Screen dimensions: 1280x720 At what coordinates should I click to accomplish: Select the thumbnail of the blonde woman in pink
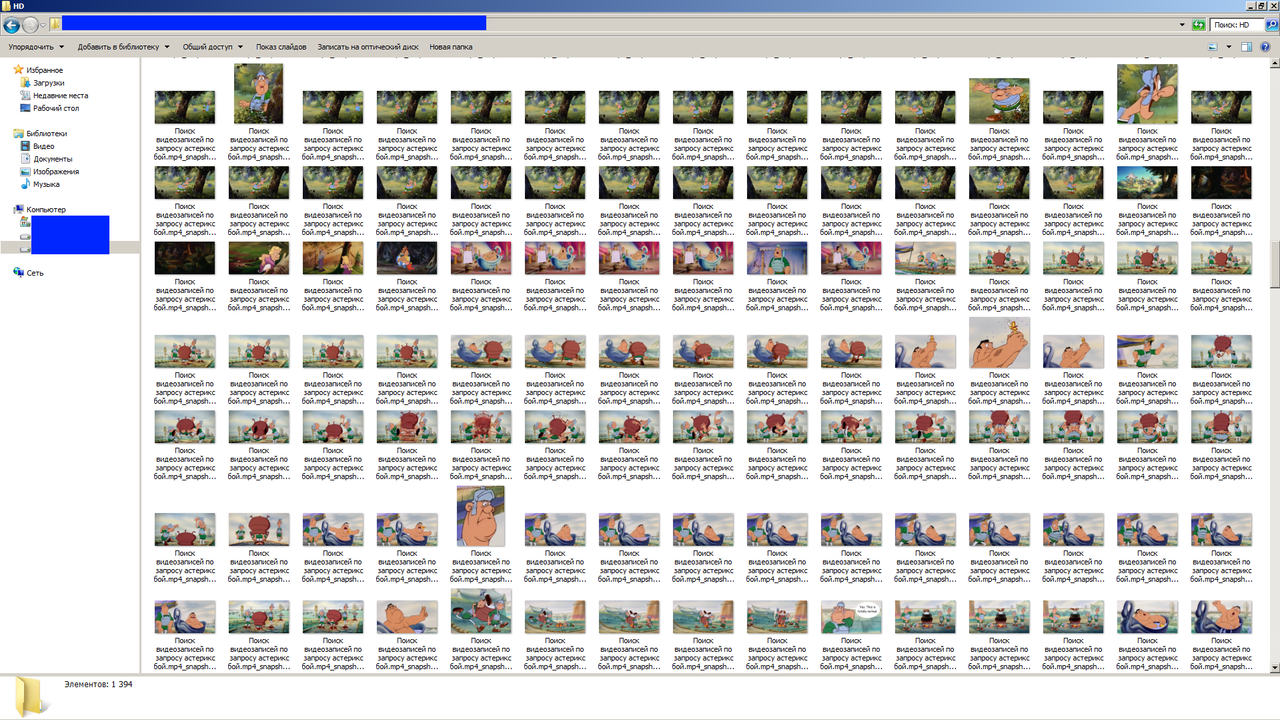[258, 258]
